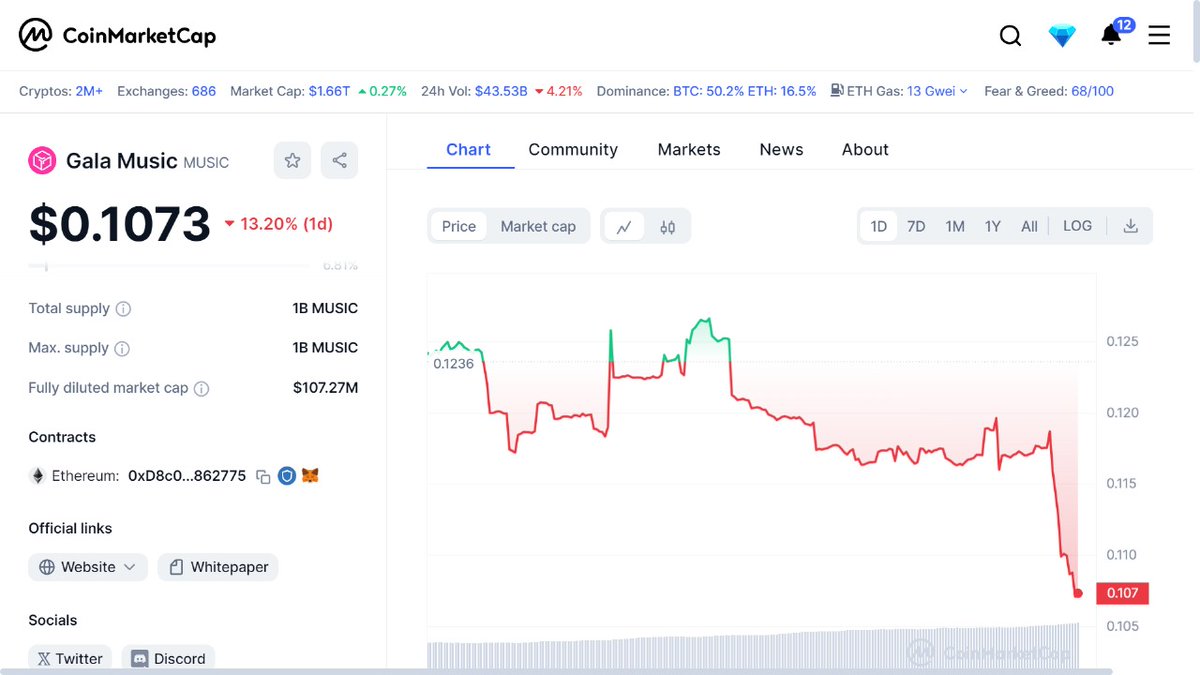Set chart range to All
Viewport: 1200px width, 675px height.
tap(1029, 226)
